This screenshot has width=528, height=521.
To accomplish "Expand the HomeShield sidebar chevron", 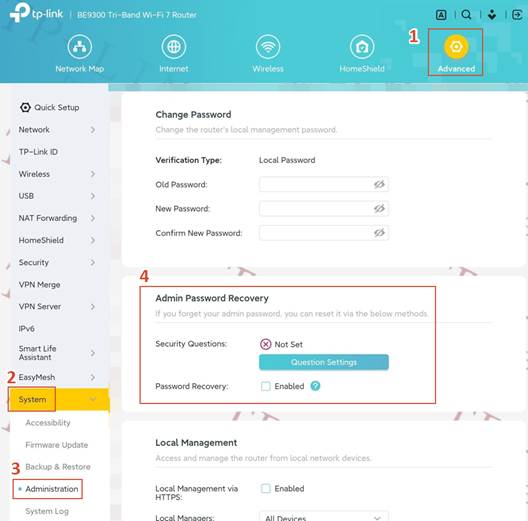I will [x=93, y=240].
